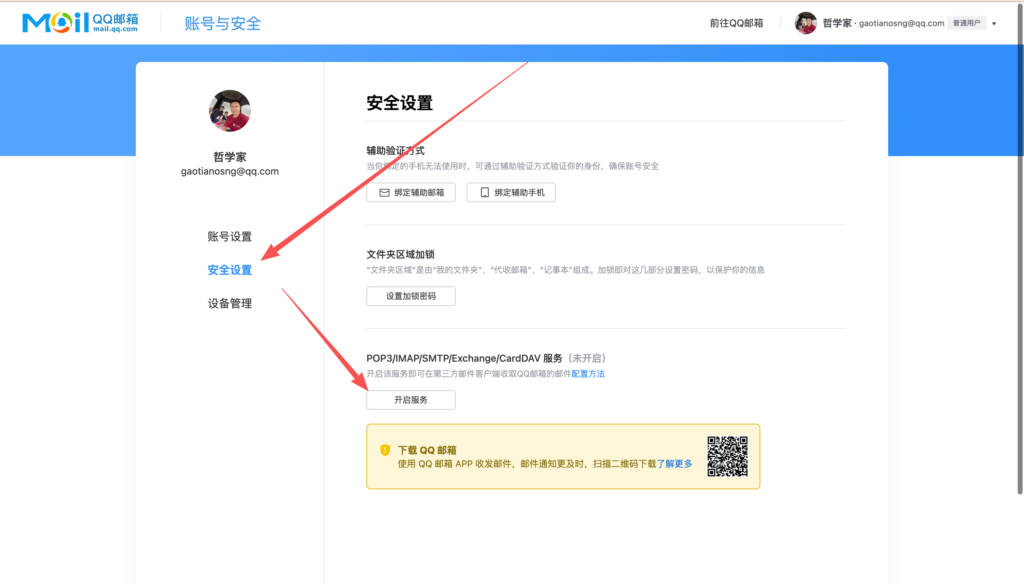Viewport: 1024px width, 584px height.
Task: Click the phone icon for 绑定辅助手机
Action: (485, 192)
